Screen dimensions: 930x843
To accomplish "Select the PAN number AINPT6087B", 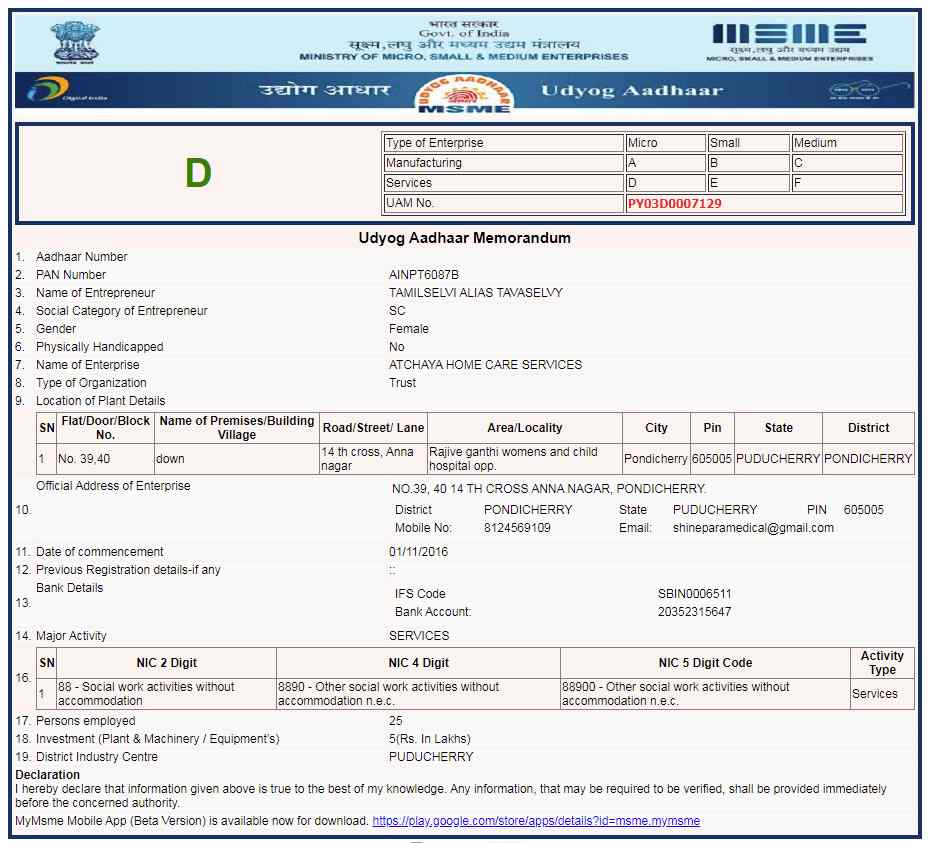I will coord(423,275).
